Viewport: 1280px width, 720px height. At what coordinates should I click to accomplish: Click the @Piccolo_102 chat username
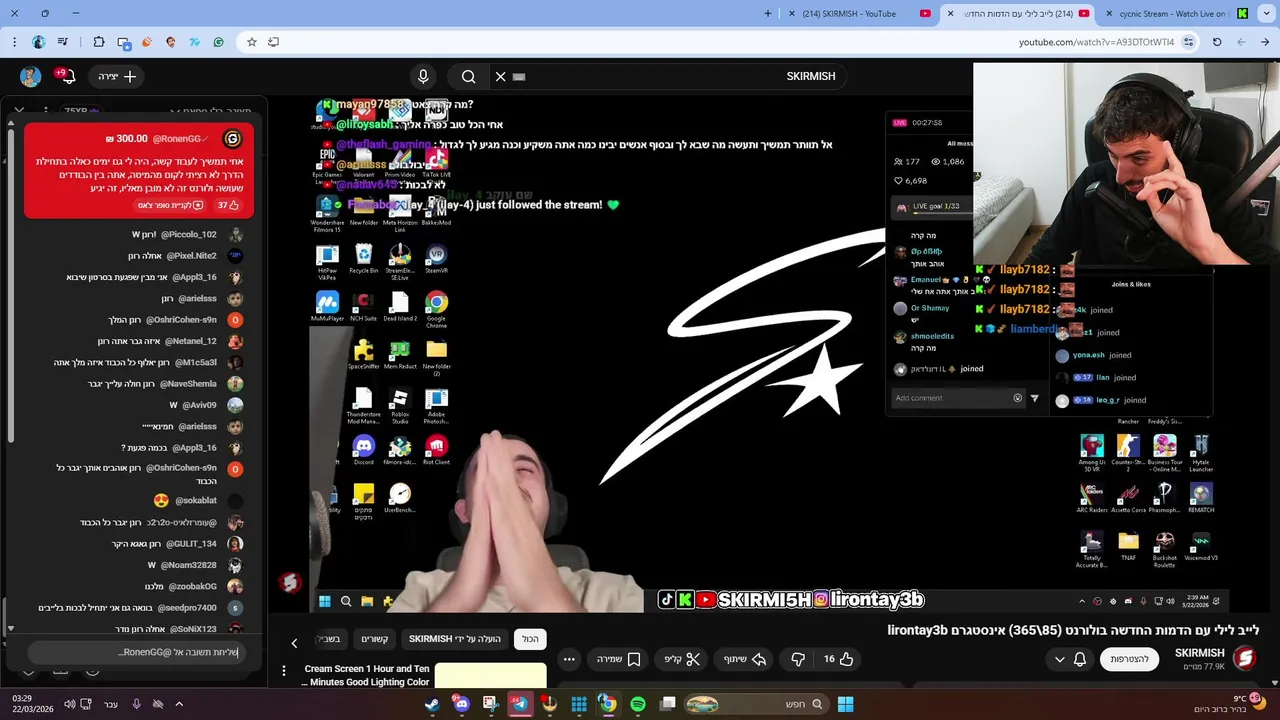[x=187, y=235]
